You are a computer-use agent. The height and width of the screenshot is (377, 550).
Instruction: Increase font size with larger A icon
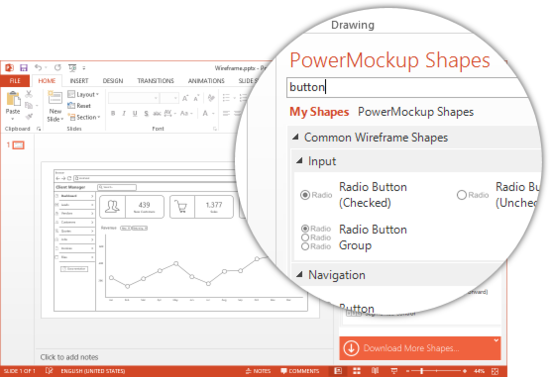185,98
